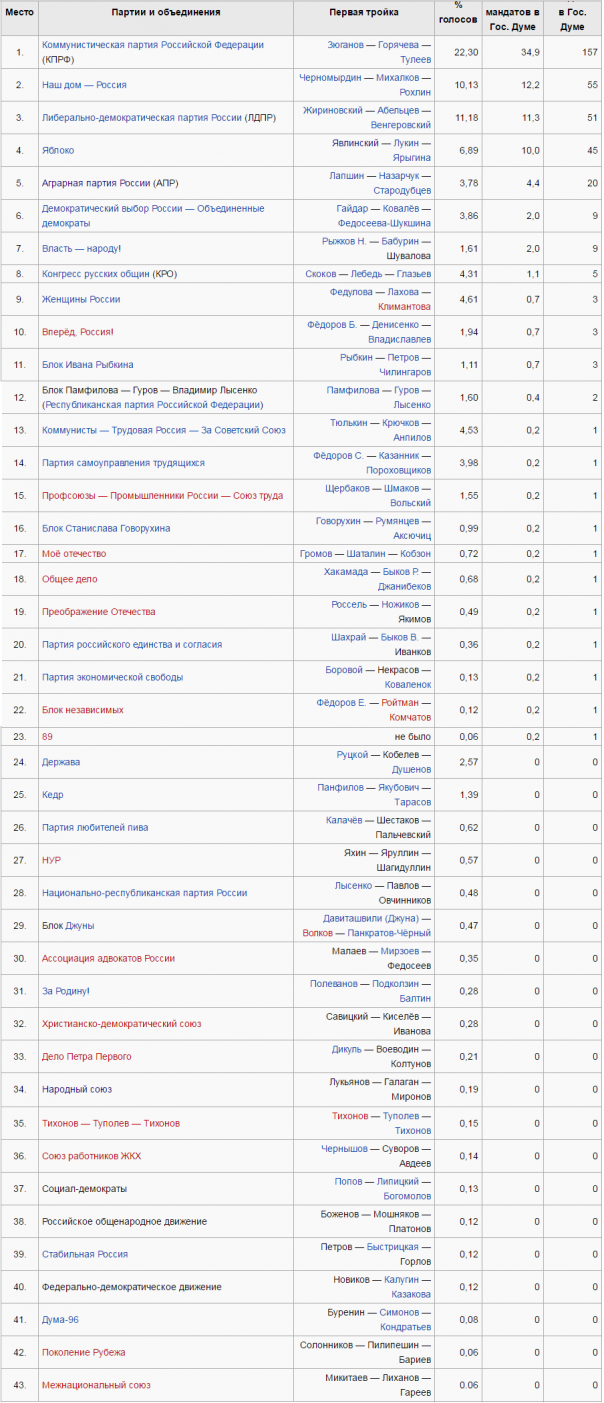Open the Моё отечество red link
Screen dimensions: 604x1403
click(x=73, y=554)
